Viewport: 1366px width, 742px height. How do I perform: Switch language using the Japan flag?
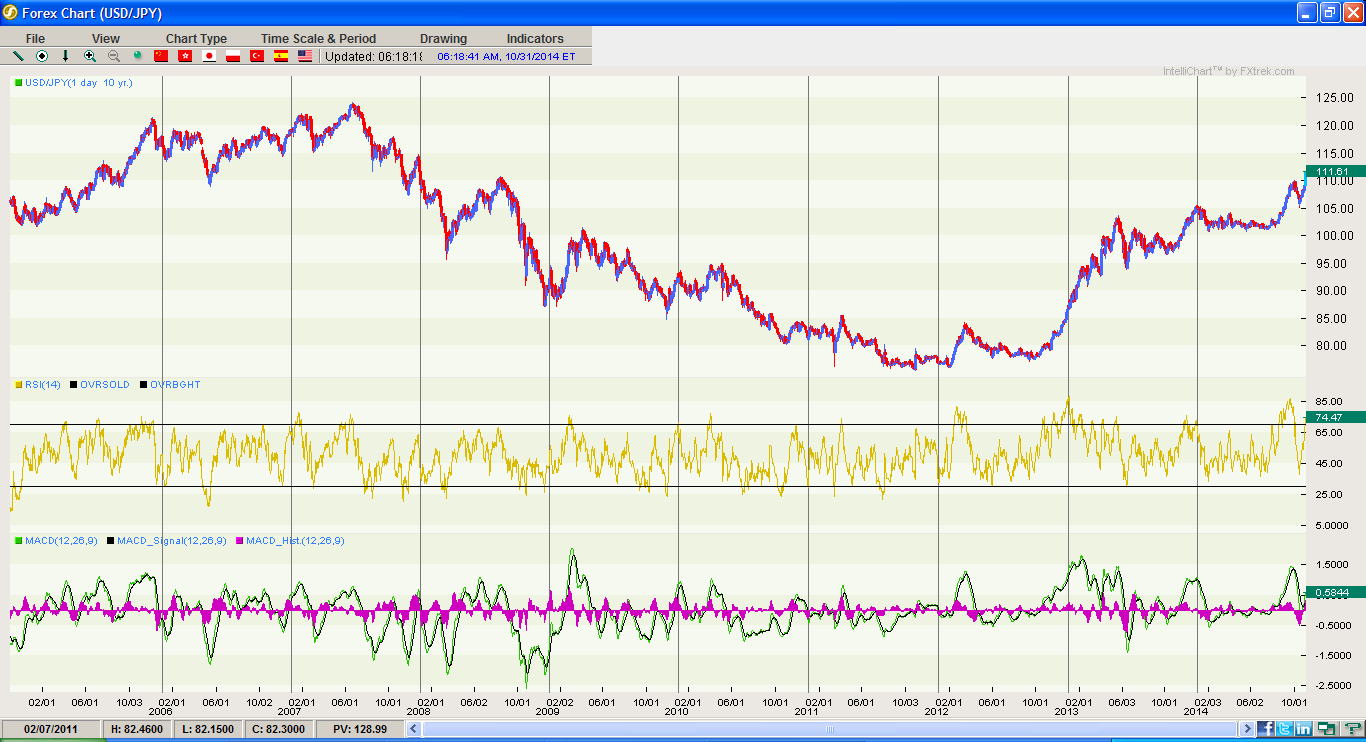(x=209, y=56)
